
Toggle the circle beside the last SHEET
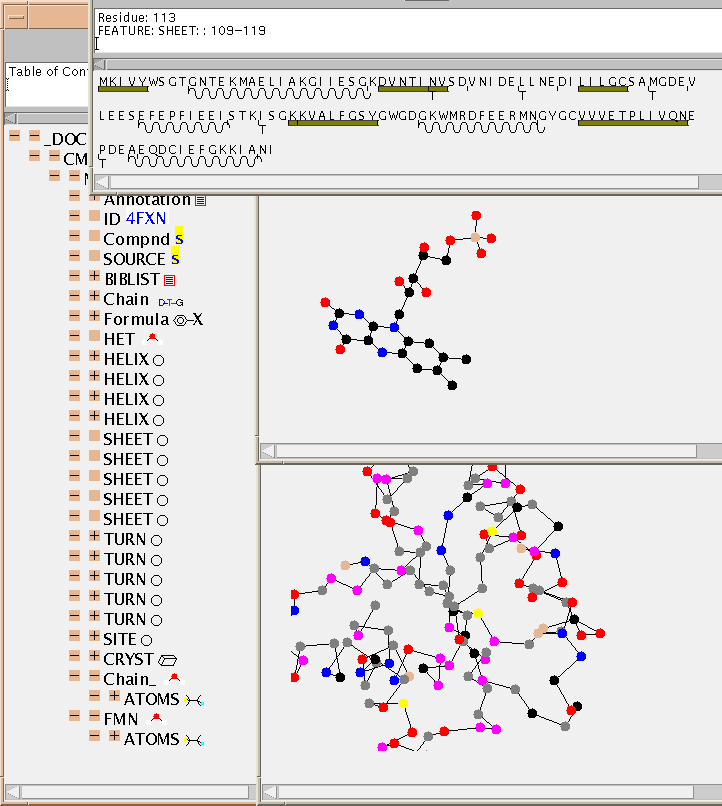coord(162,520)
